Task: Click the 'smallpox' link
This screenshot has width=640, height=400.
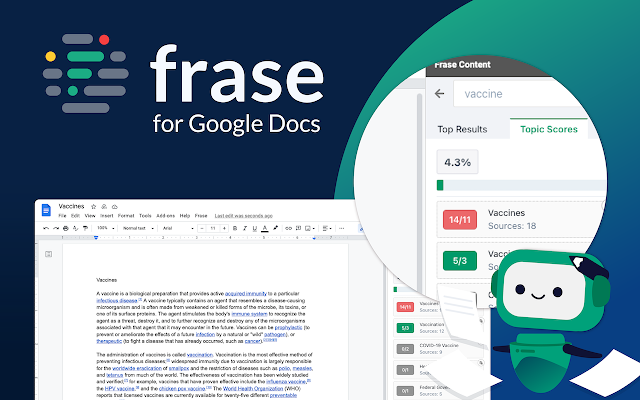Action: point(179,368)
